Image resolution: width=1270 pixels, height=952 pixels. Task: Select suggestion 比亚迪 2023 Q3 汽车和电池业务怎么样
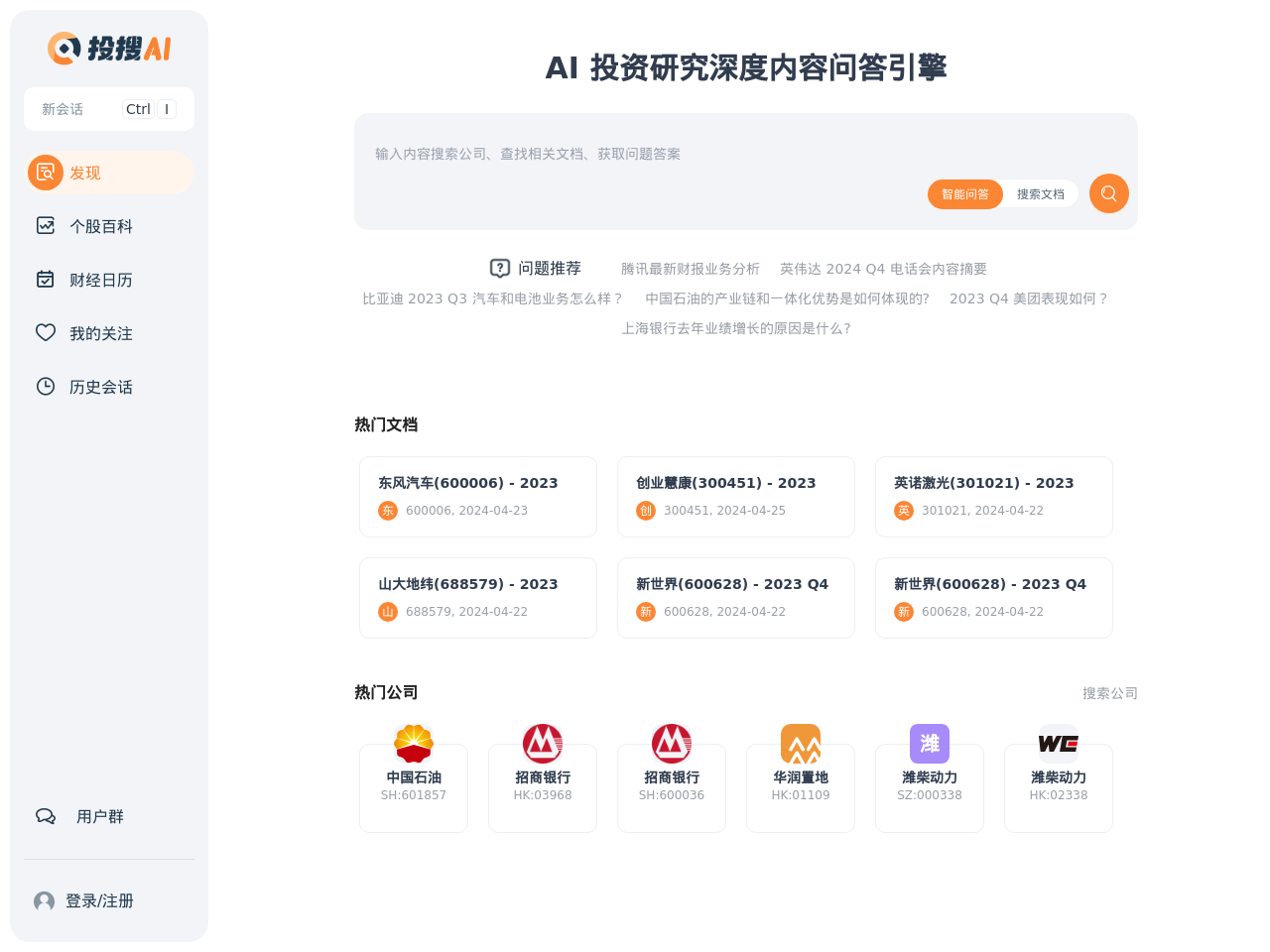pyautogui.click(x=493, y=298)
